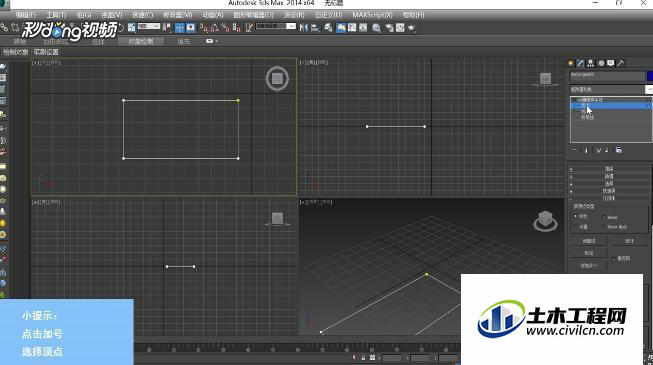Collapse the 几何体 rollout
653x365 pixels.
click(609, 198)
